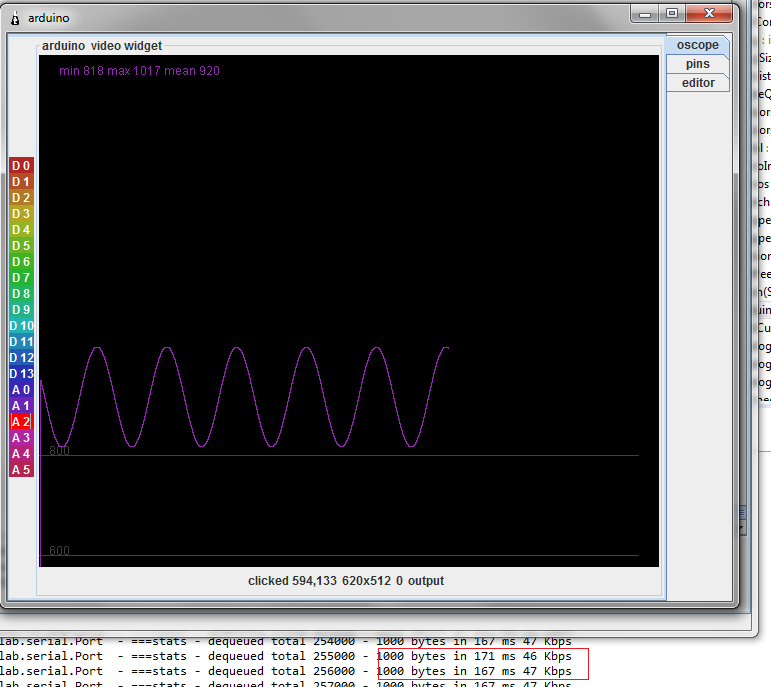Click the log line 'dequeued total 256000'

(x=285, y=671)
